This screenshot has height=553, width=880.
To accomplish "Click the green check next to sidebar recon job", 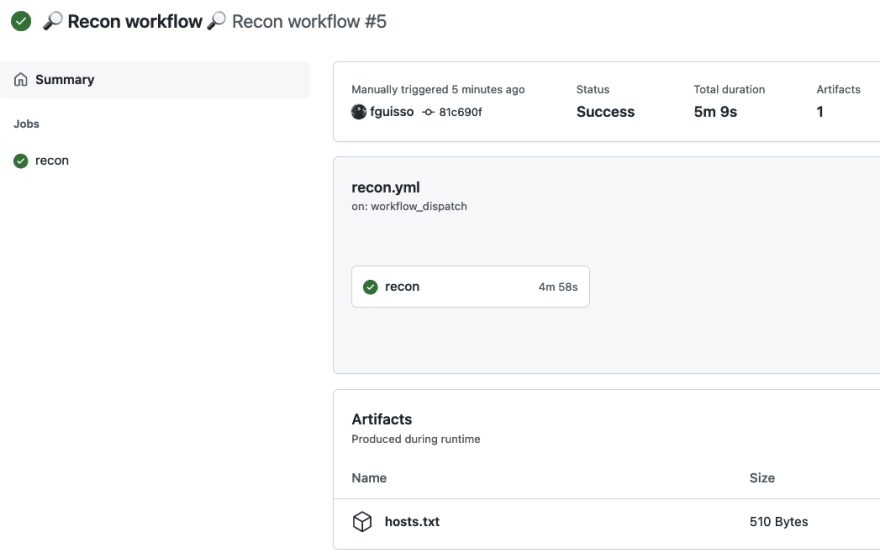I will [x=21, y=161].
